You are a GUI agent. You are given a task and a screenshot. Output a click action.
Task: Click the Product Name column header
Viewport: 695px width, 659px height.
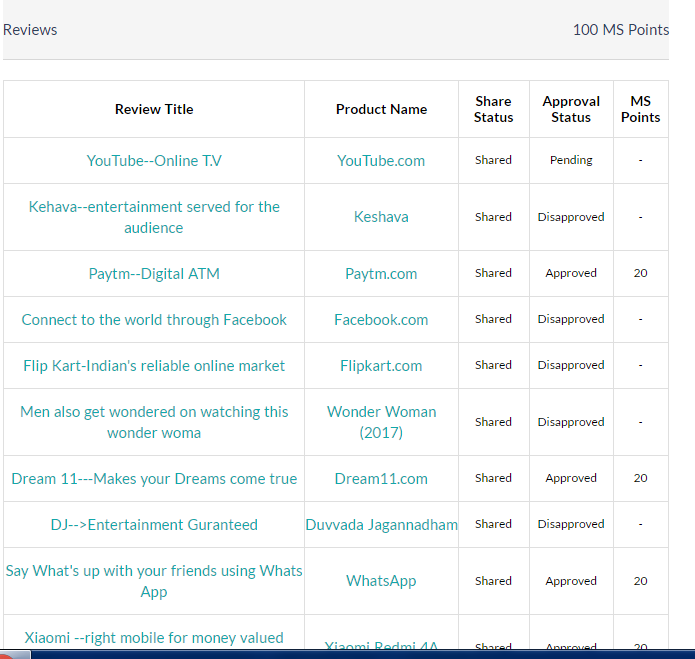pos(381,109)
